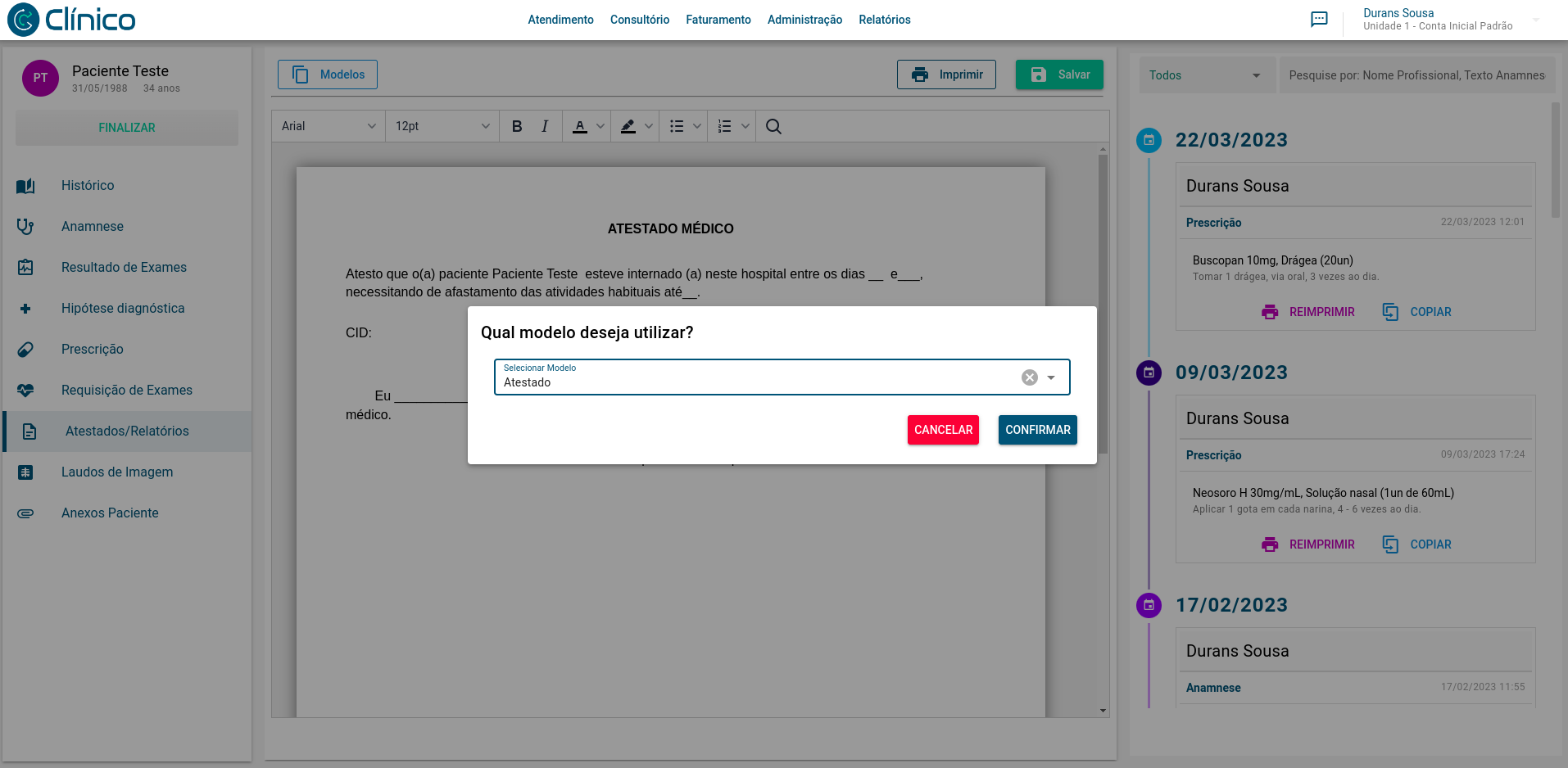Clear the selected model with X icon

point(1029,377)
